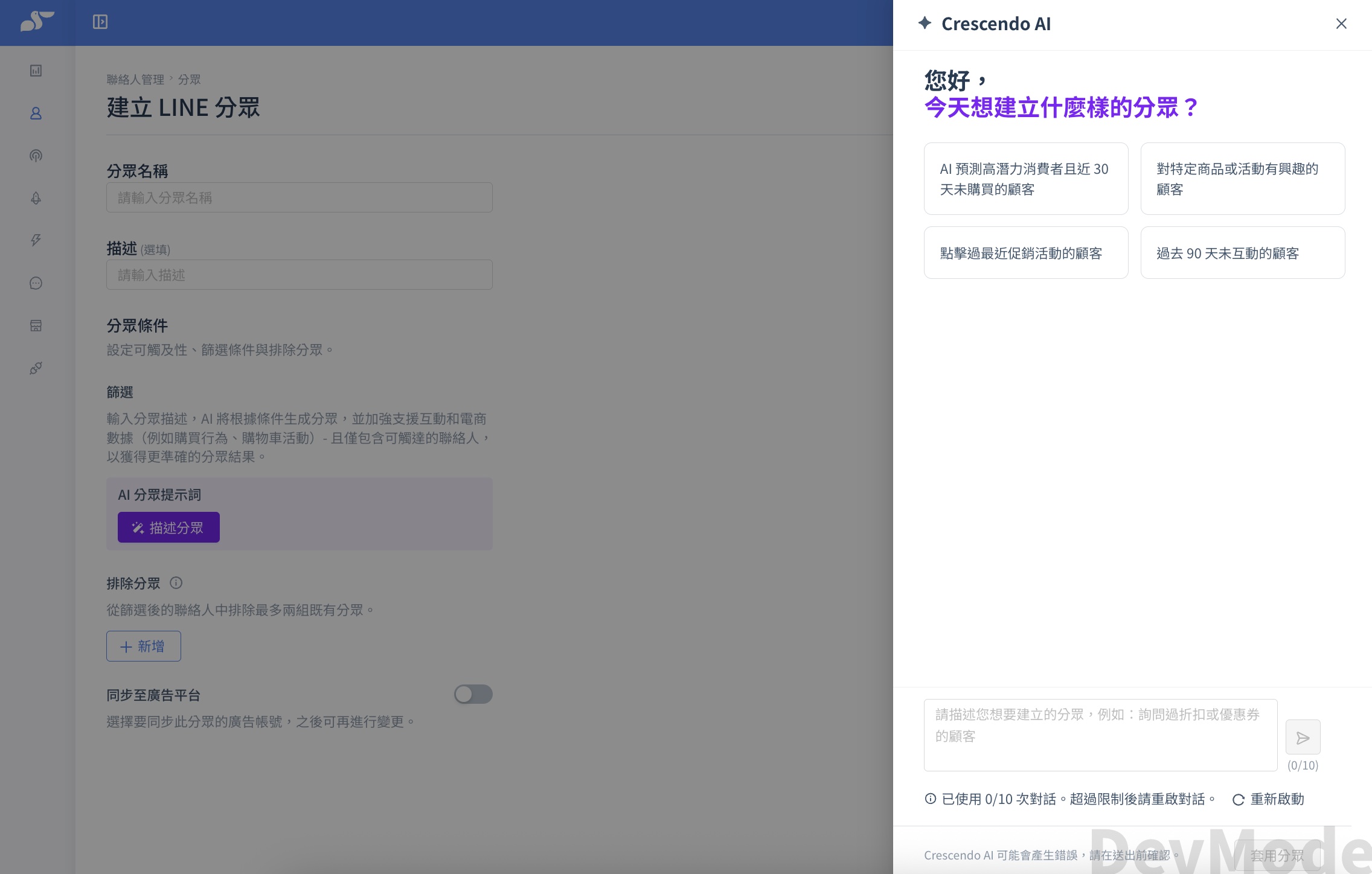This screenshot has height=874, width=1372.
Task: Open the store icon in sidebar
Action: coord(36,325)
